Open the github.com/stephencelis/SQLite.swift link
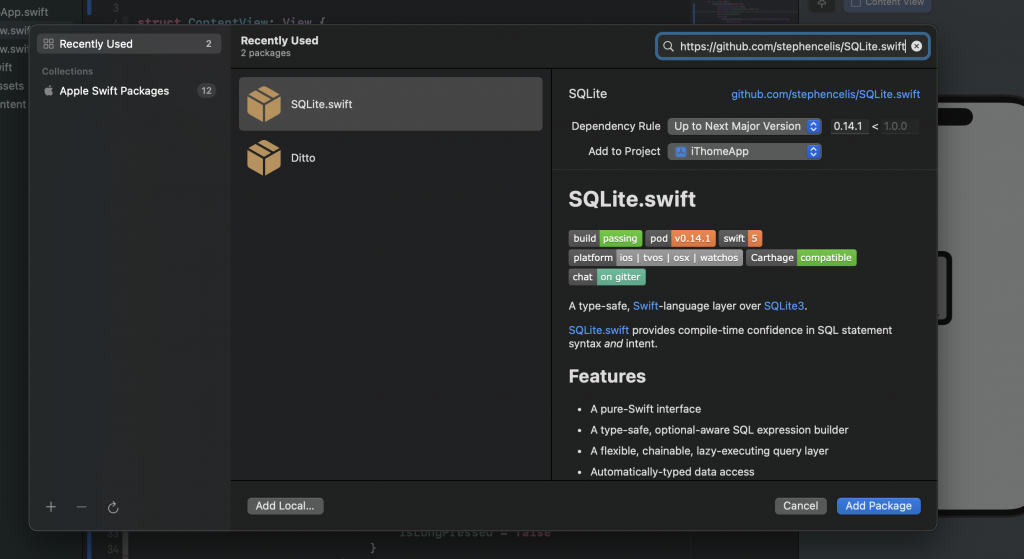1024x559 pixels. pyautogui.click(x=825, y=94)
